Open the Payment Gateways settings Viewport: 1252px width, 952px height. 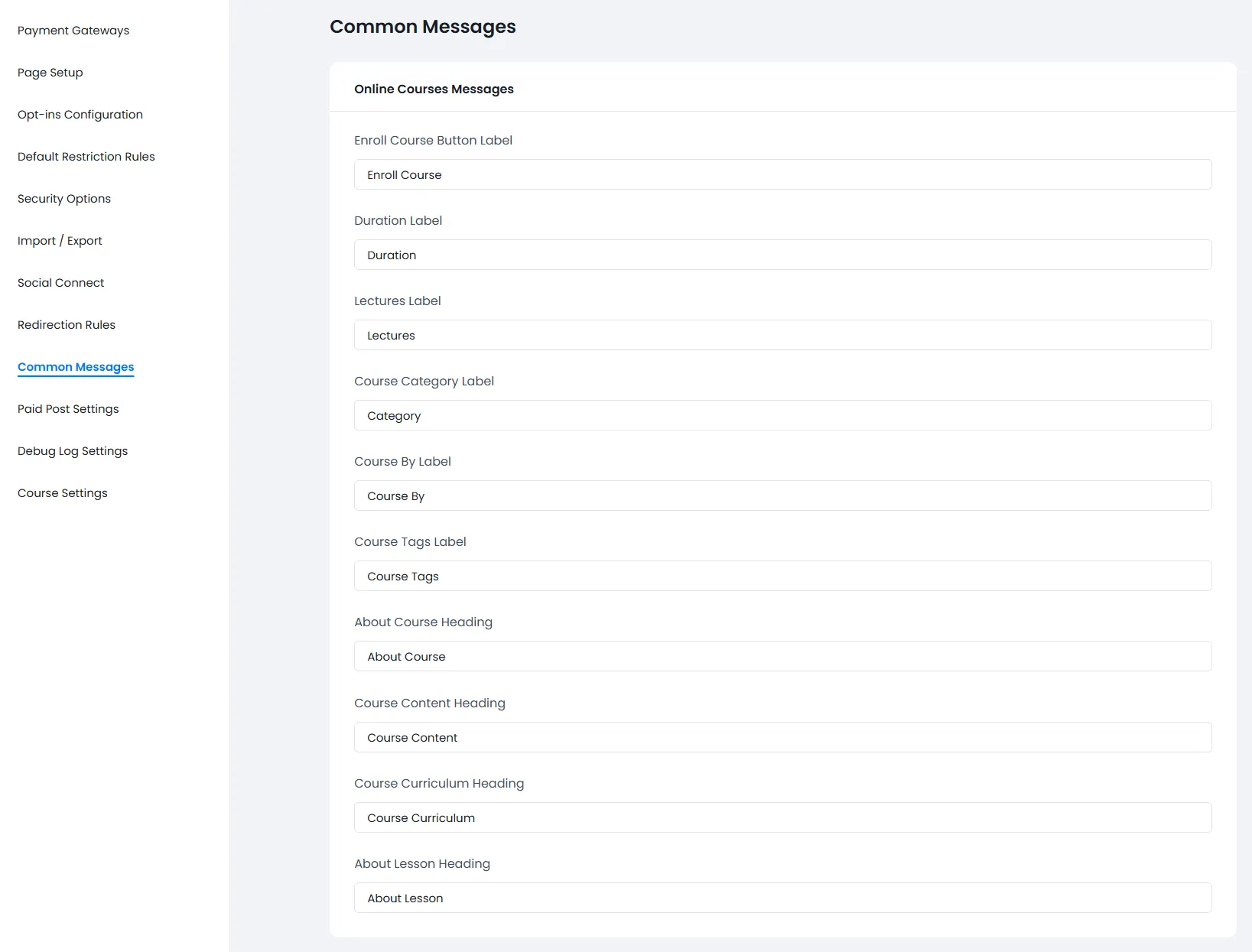pos(73,31)
